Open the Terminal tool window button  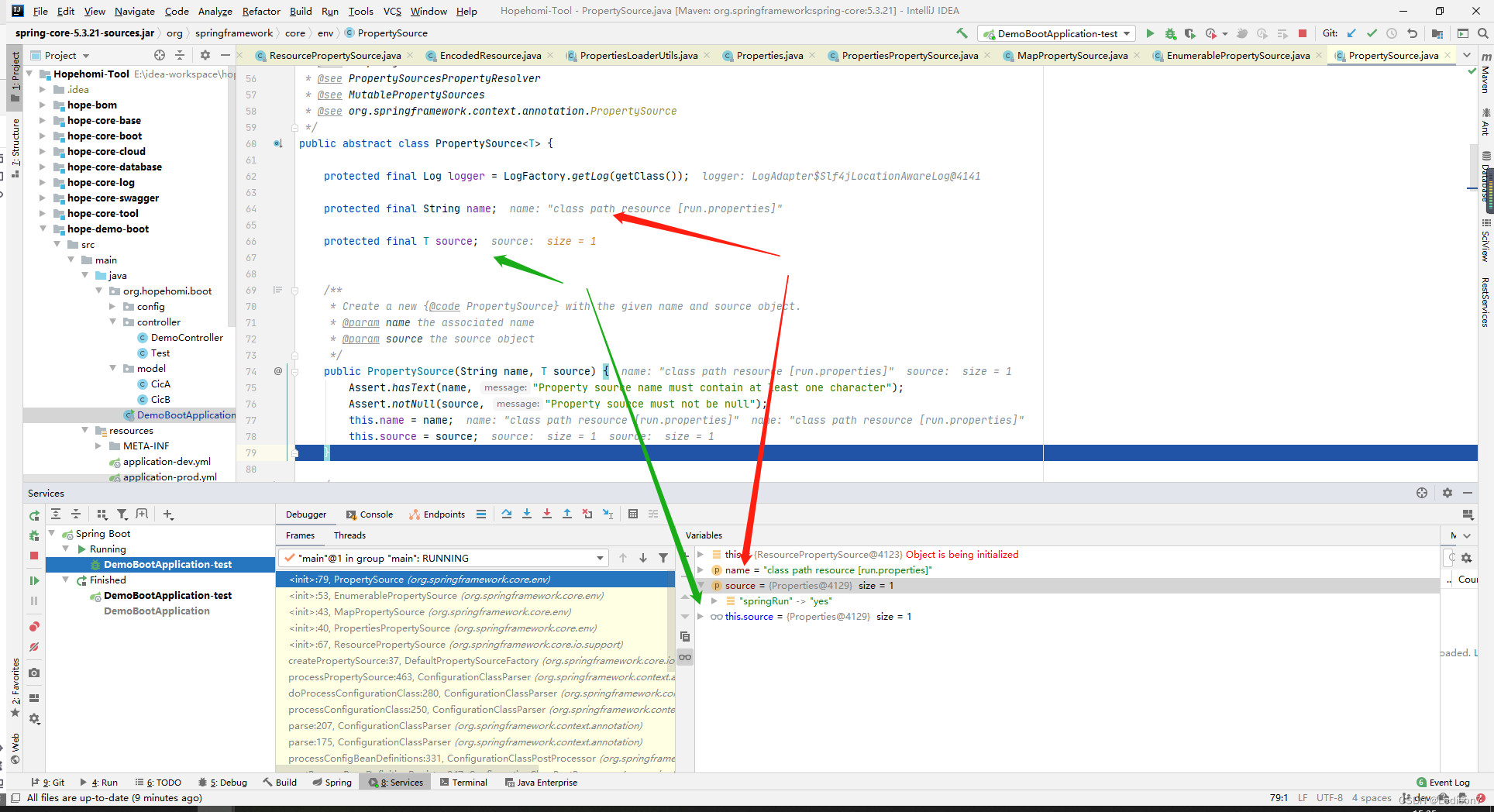(463, 783)
